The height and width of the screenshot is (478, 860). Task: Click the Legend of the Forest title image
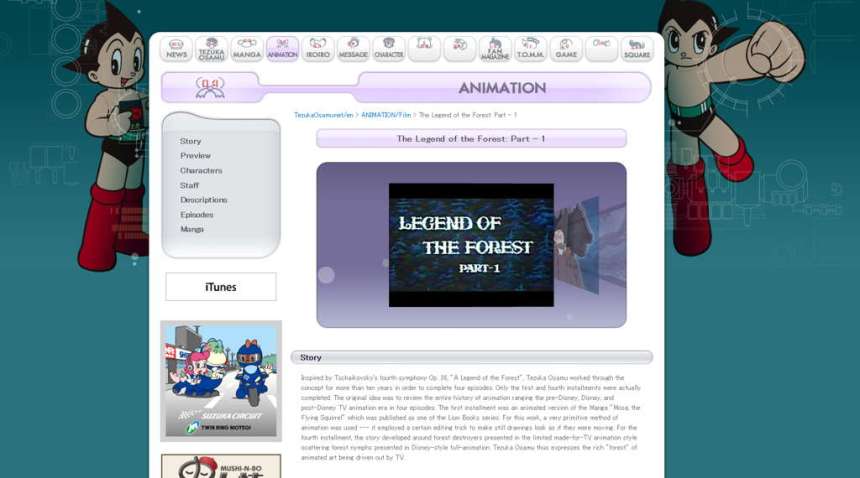click(470, 245)
